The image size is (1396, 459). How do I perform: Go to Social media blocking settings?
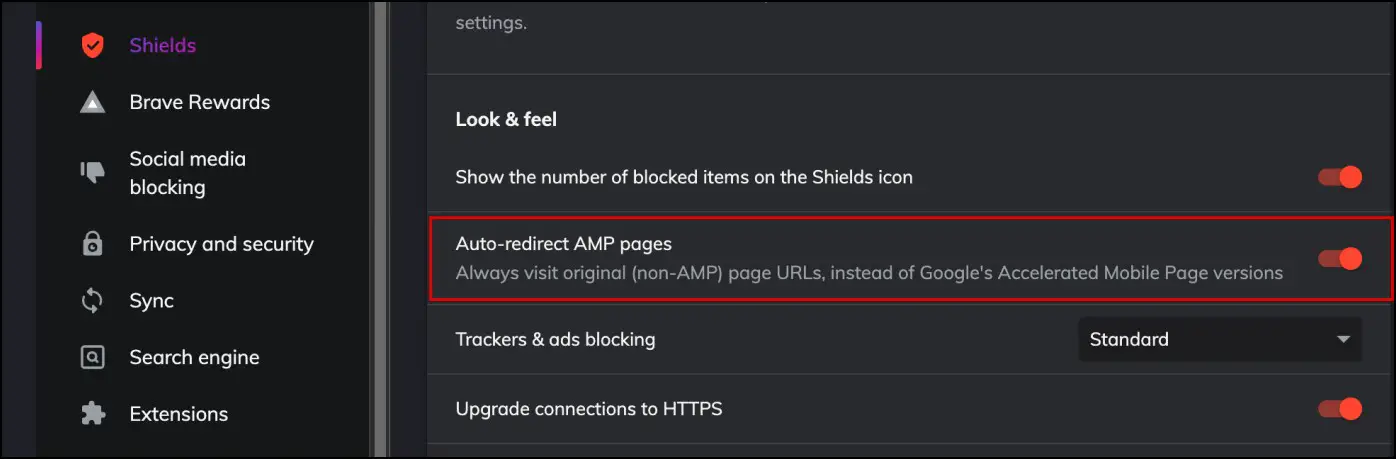pos(188,173)
